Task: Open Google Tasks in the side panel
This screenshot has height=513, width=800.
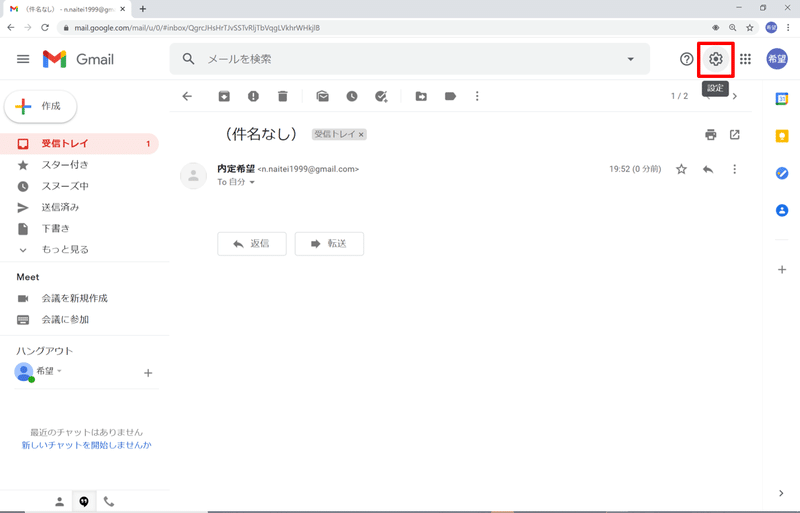Action: (x=782, y=174)
